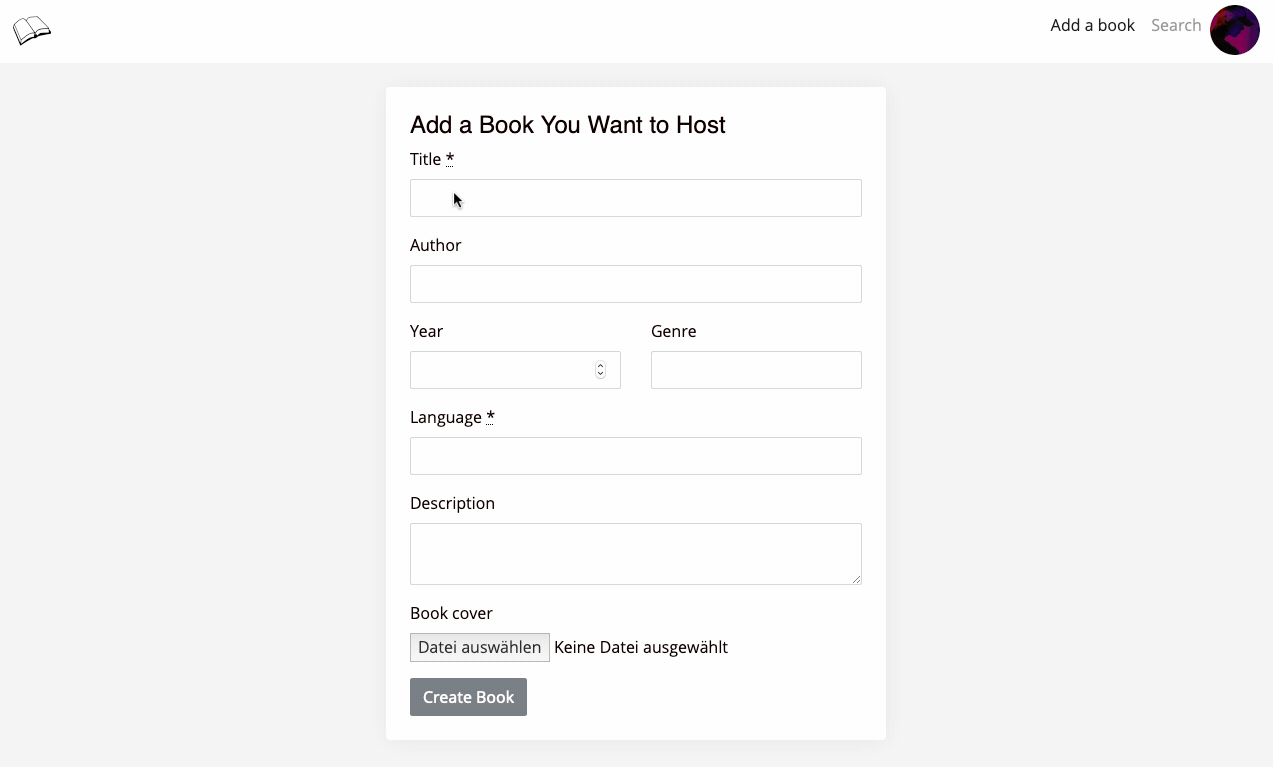
Task: Open the profile avatar in the navbar
Action: (1235, 29)
